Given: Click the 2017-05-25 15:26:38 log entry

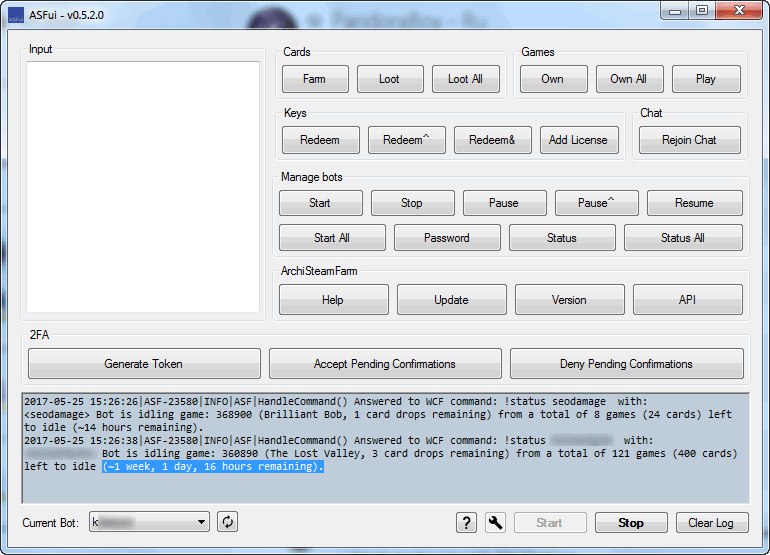Looking at the screenshot, I should pyautogui.click(x=339, y=440).
